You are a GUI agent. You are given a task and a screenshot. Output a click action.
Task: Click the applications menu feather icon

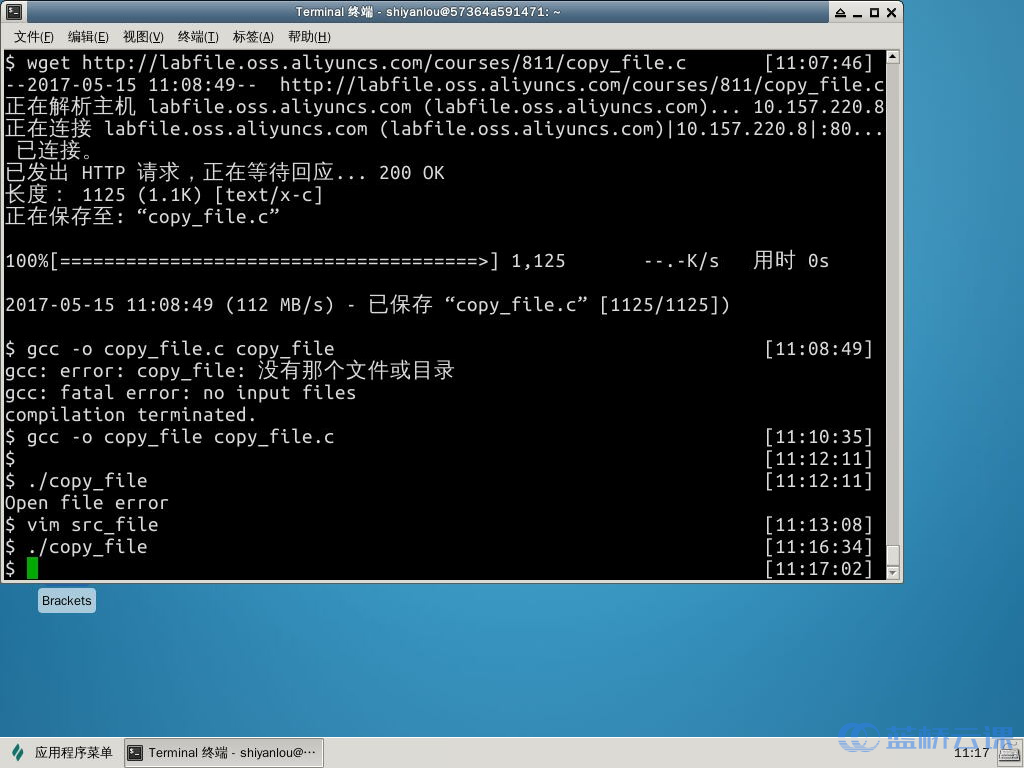tap(18, 752)
